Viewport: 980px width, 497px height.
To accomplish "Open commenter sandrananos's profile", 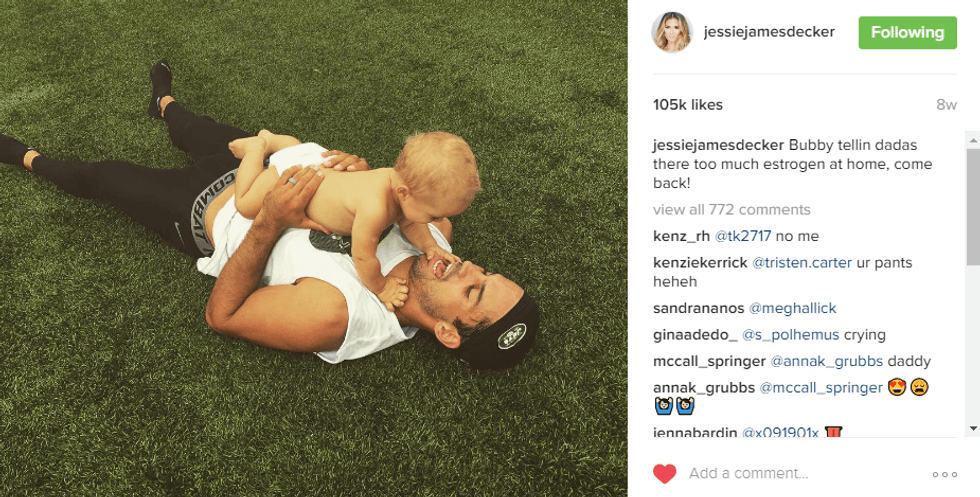I will tap(699, 308).
